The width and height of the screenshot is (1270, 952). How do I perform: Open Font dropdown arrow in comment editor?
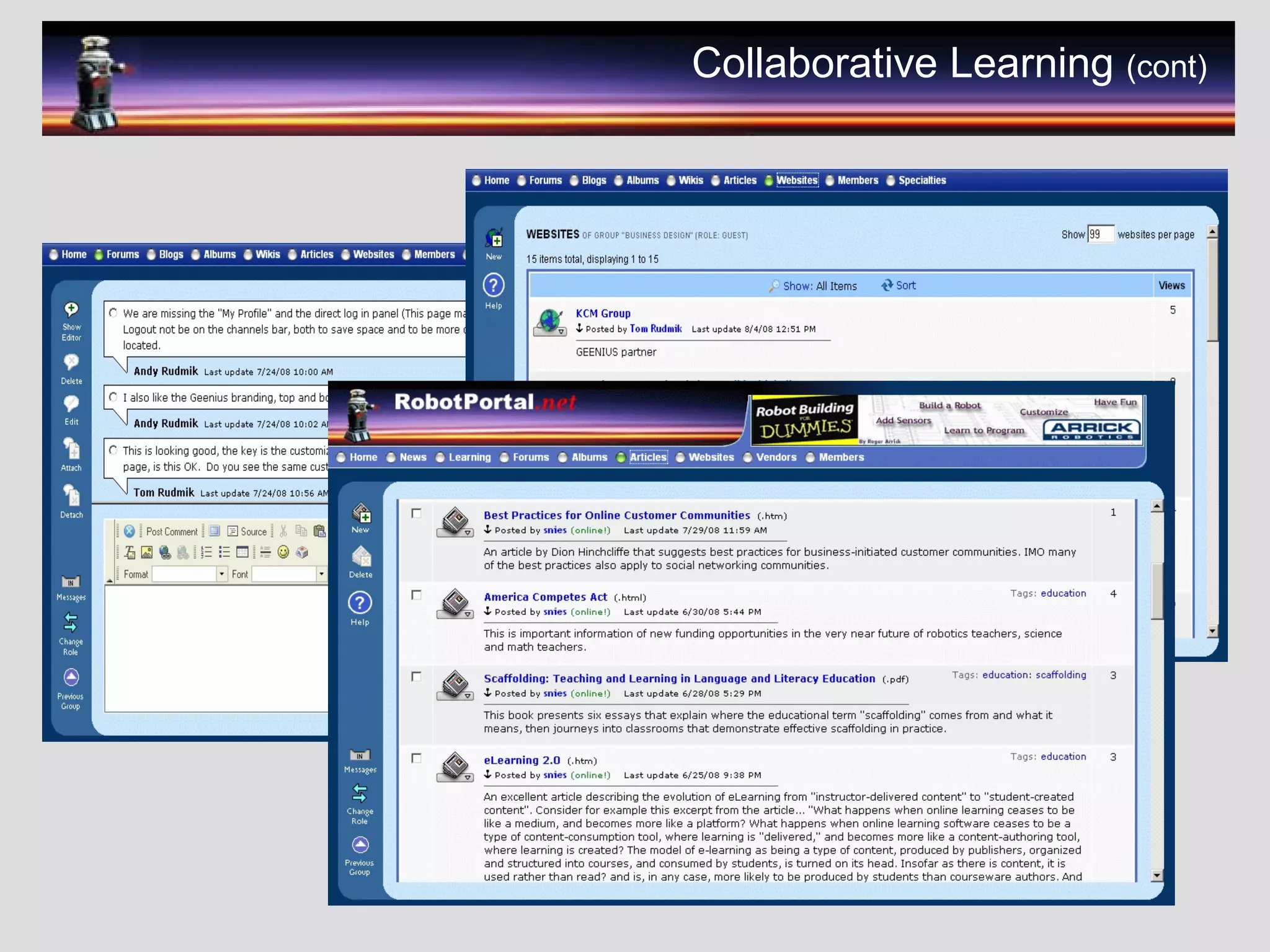[x=321, y=574]
